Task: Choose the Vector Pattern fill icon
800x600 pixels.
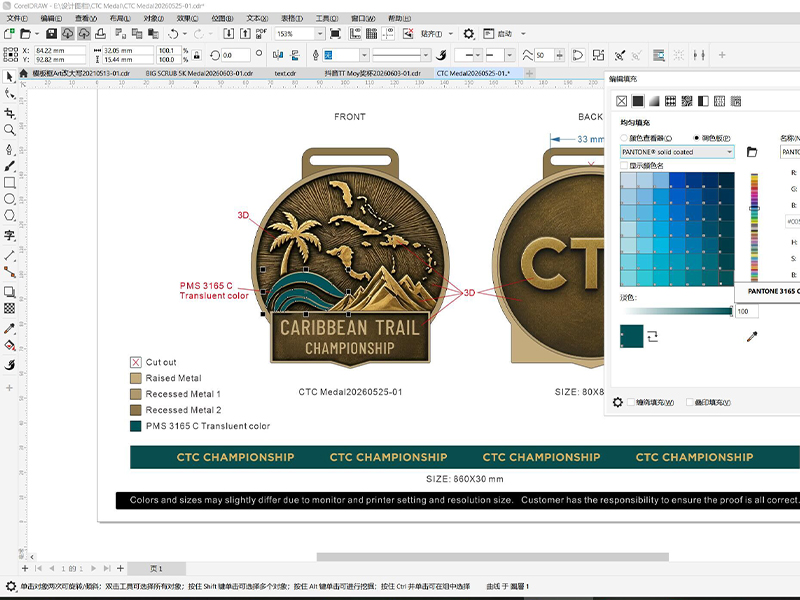Action: (x=670, y=101)
